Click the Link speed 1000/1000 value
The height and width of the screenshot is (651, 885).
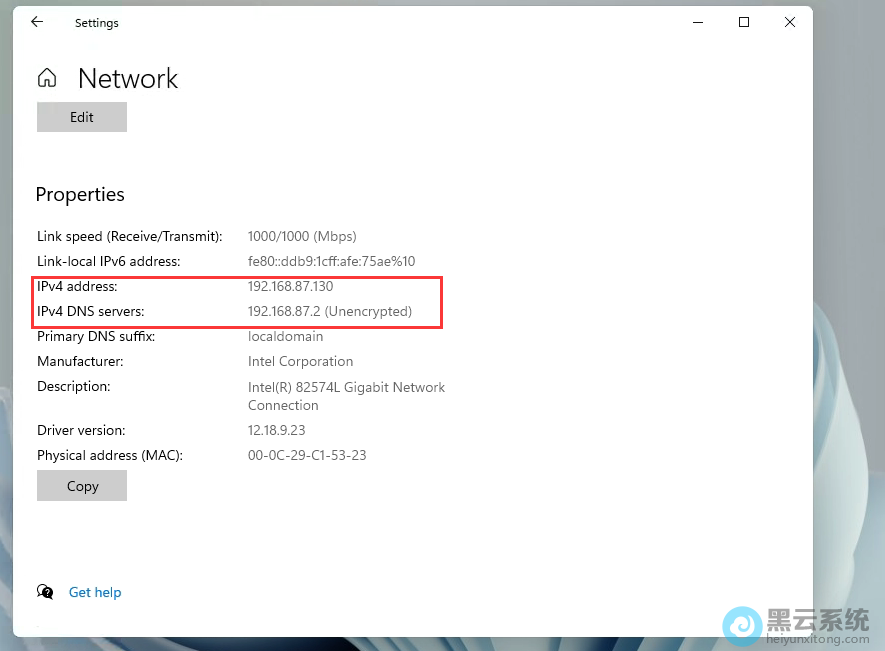coord(302,237)
